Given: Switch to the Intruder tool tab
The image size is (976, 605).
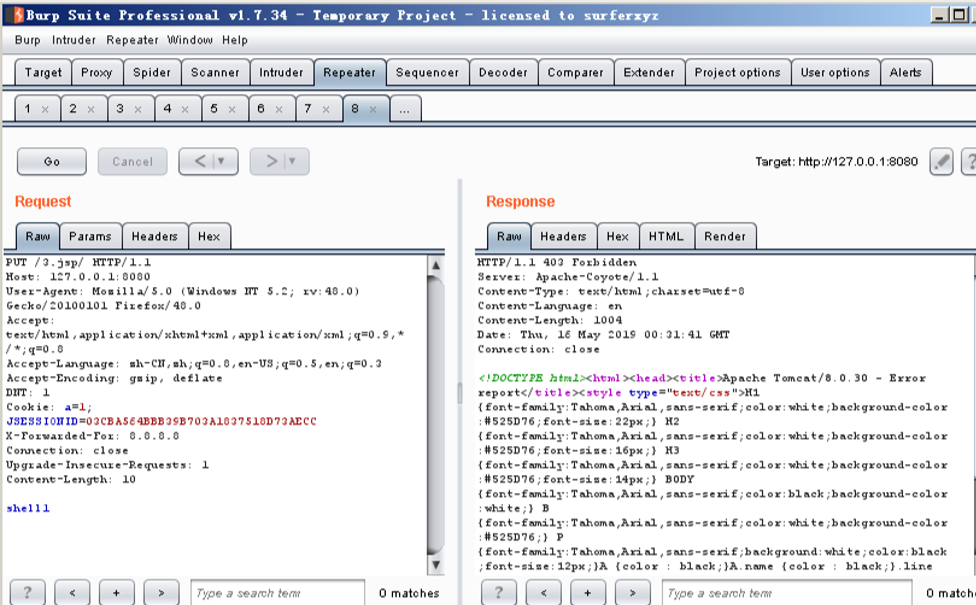Looking at the screenshot, I should click(281, 72).
